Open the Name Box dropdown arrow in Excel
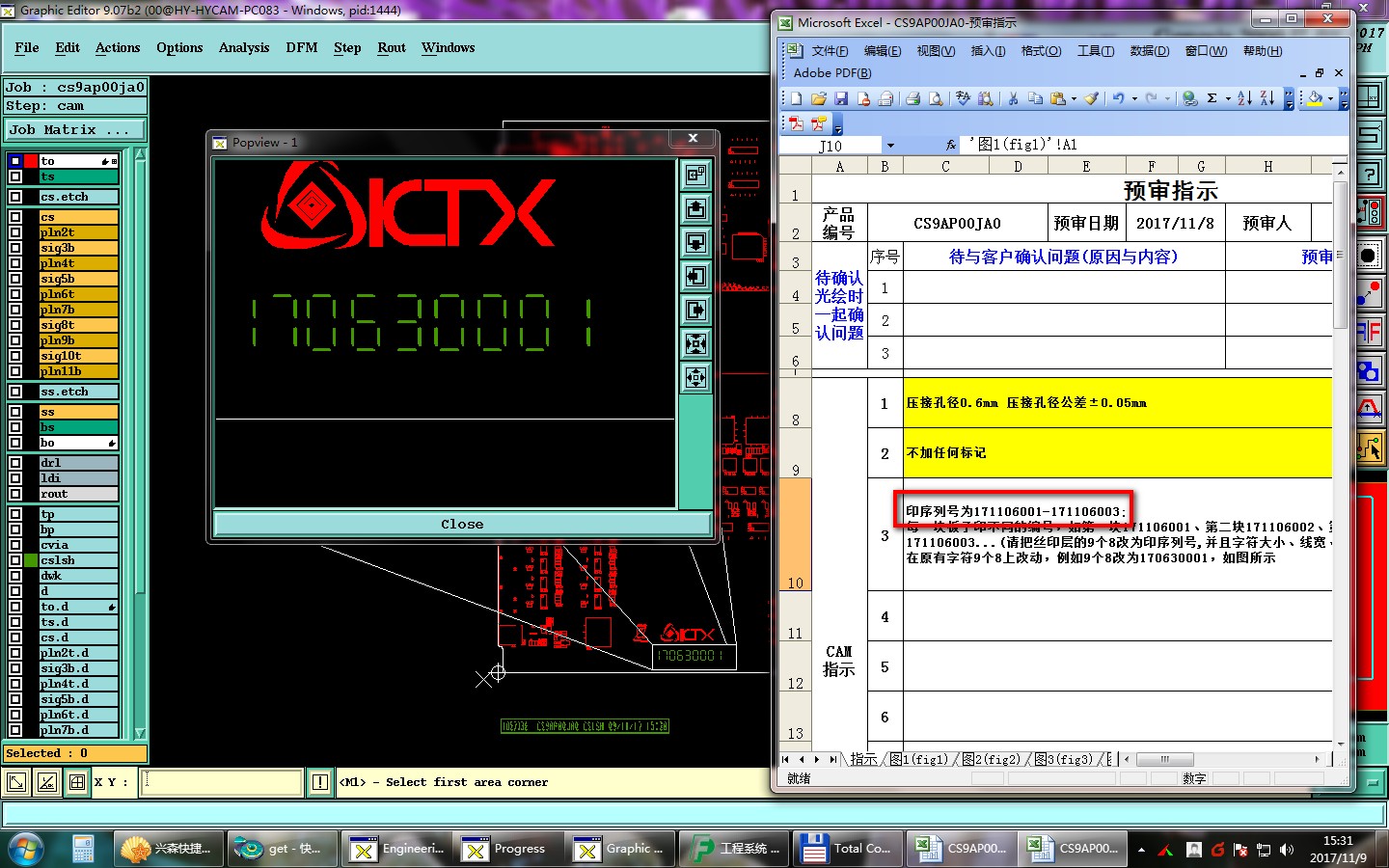The width and height of the screenshot is (1389, 868). (x=890, y=146)
